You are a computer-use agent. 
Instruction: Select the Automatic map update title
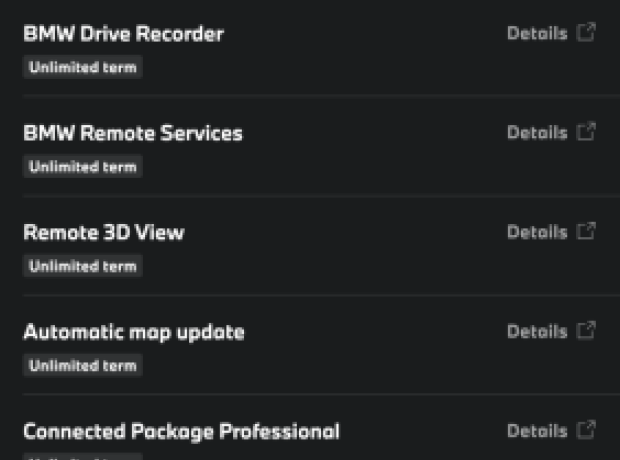coord(134,333)
